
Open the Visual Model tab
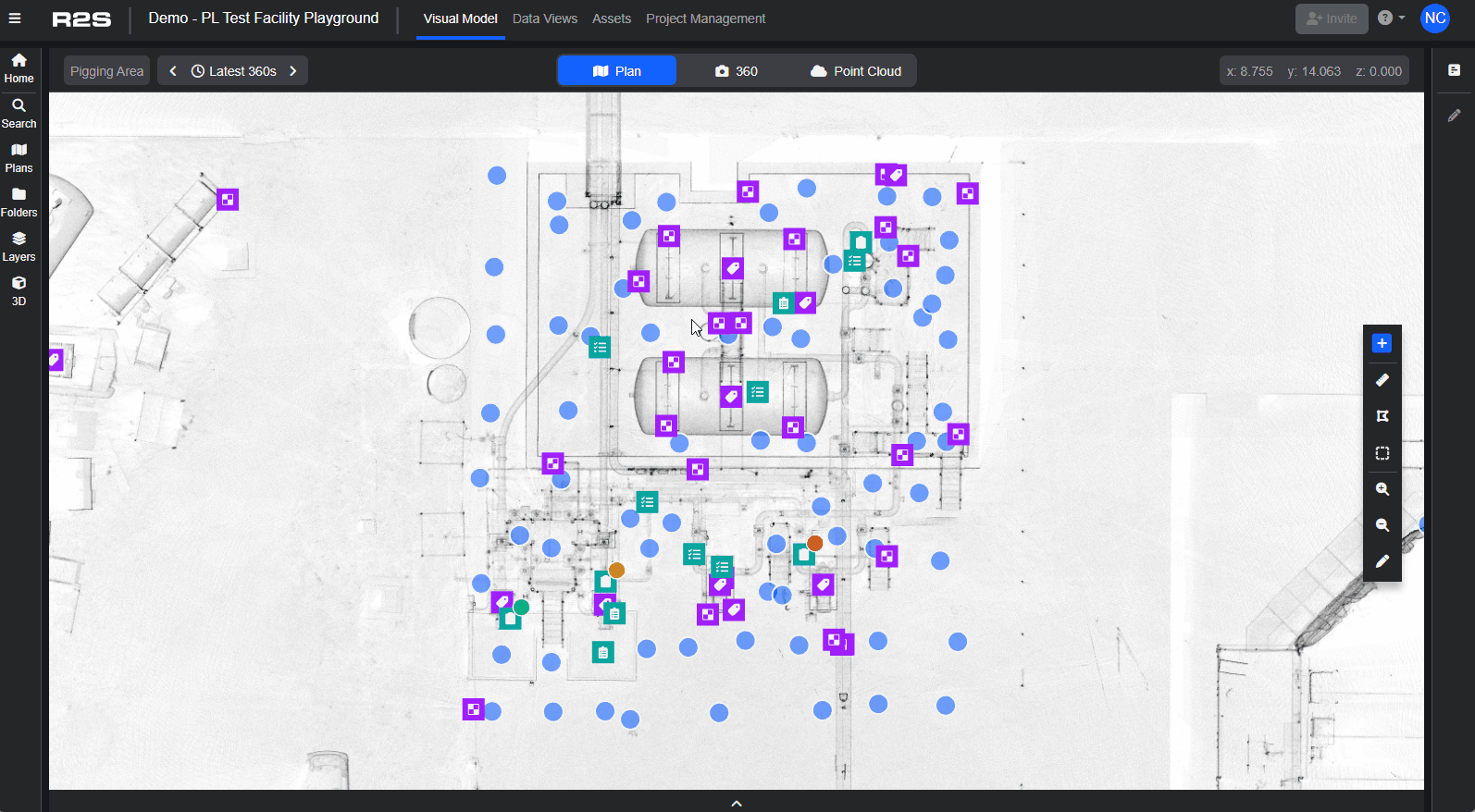click(x=460, y=18)
